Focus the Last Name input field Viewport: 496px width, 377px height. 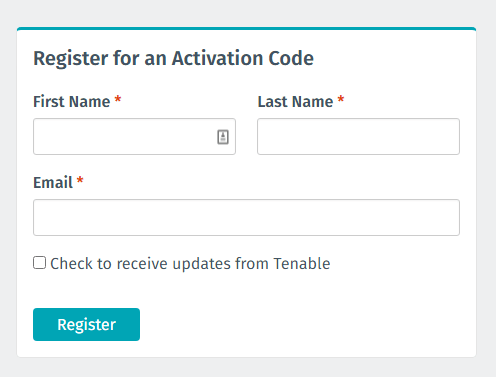click(358, 136)
